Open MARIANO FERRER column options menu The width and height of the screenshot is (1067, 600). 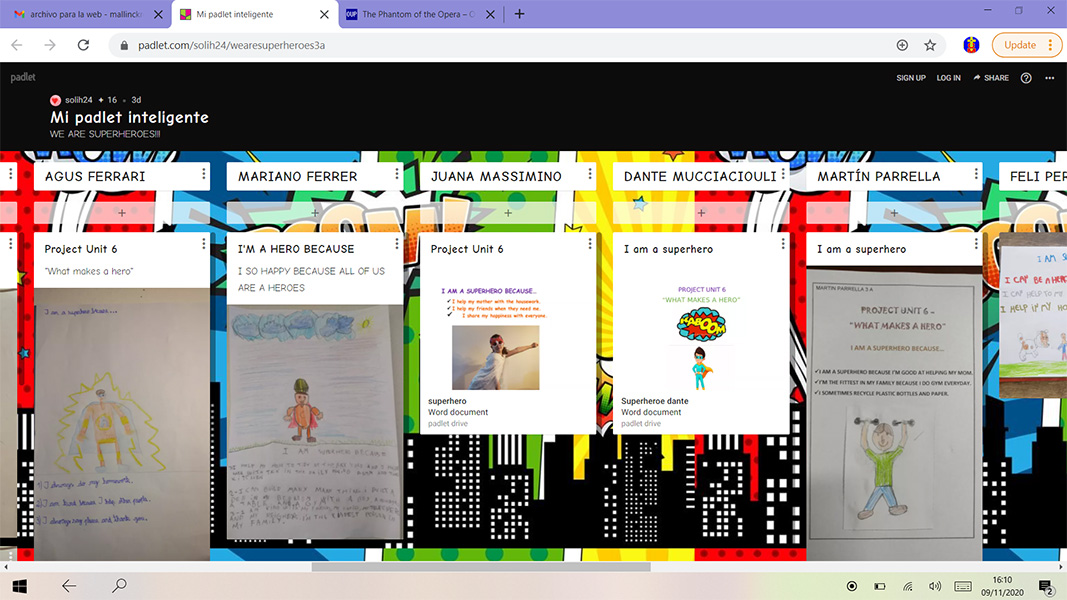coord(397,174)
